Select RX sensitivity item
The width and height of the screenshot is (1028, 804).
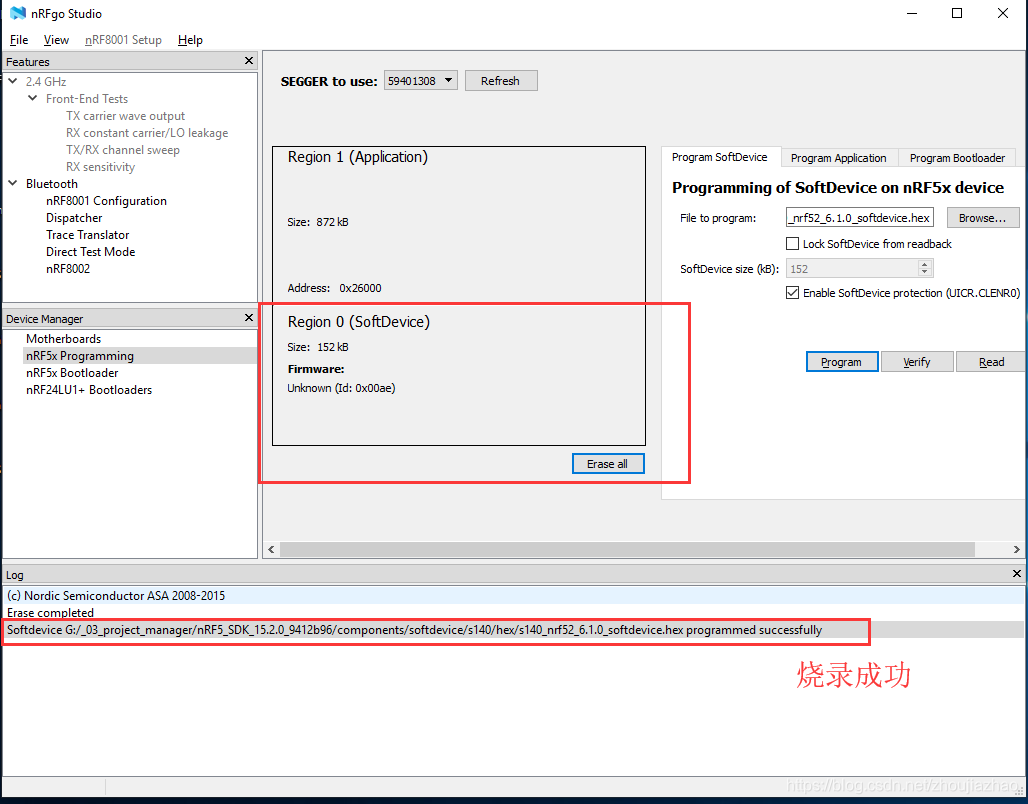point(100,167)
